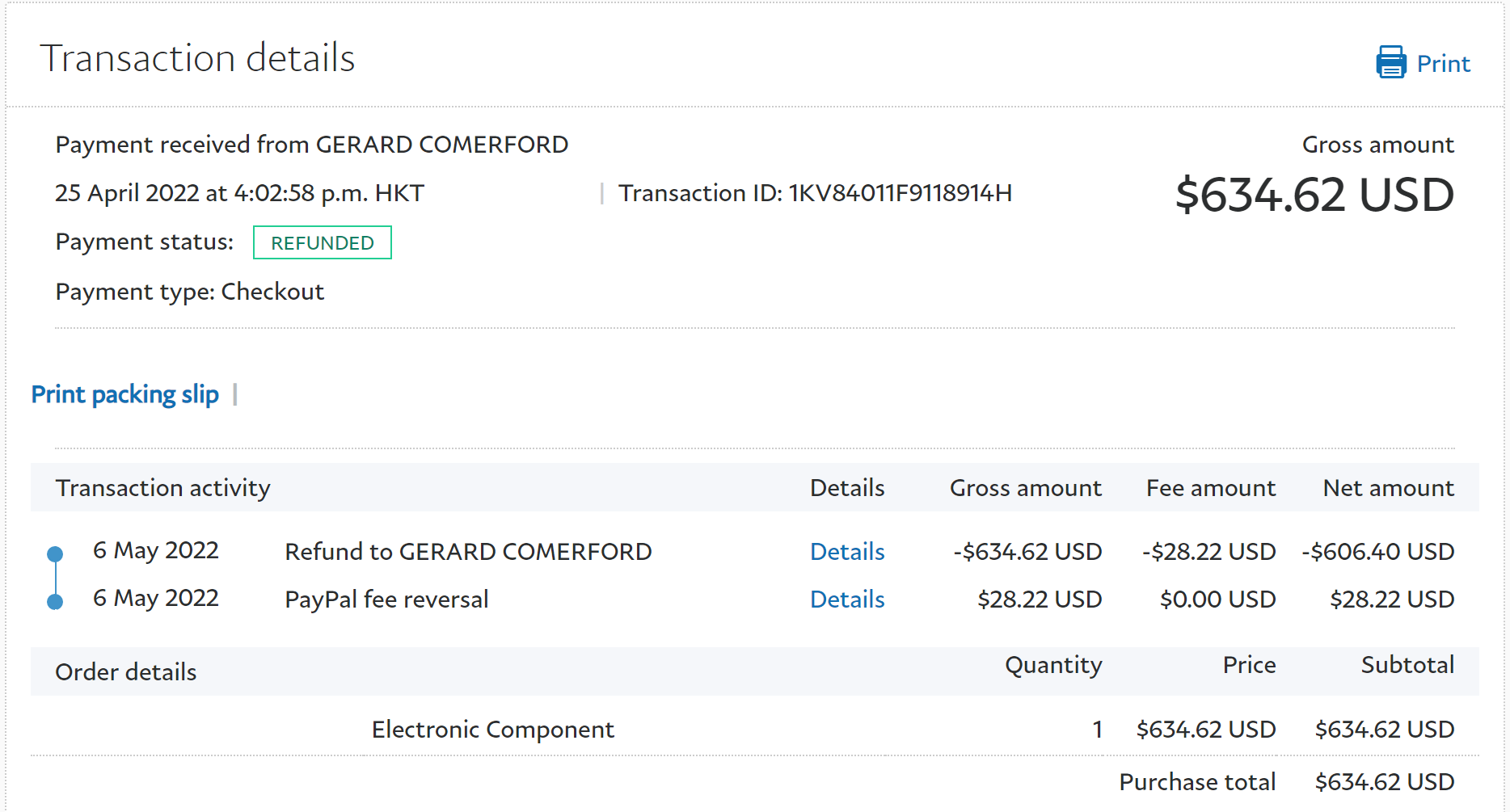Image resolution: width=1510 pixels, height=812 pixels.
Task: Select the bottom timeline dot for fee reversal
Action: (55, 601)
